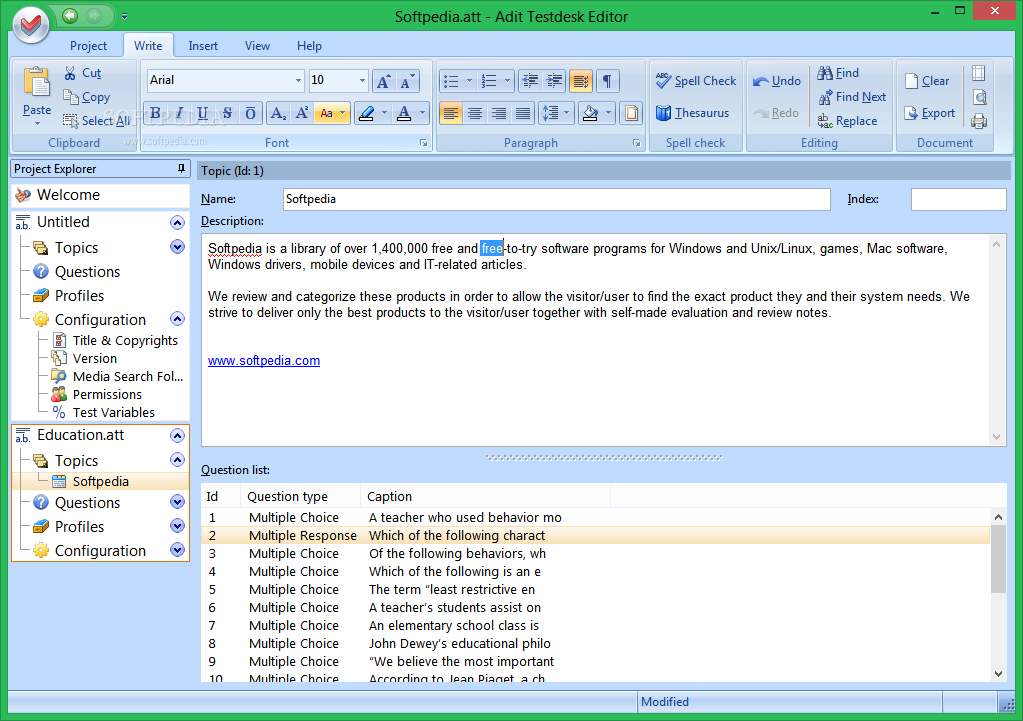
Task: Open the Thesaurus
Action: point(692,113)
